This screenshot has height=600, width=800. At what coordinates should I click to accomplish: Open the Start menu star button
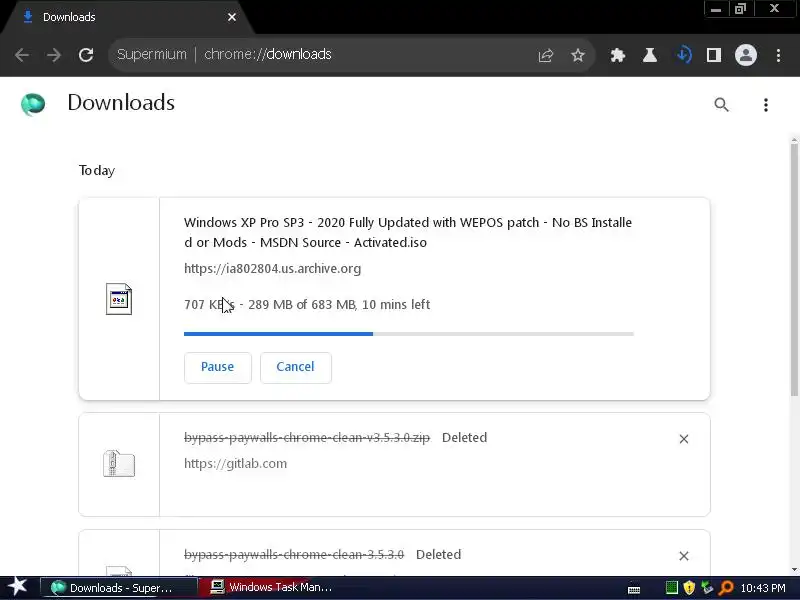[17, 587]
